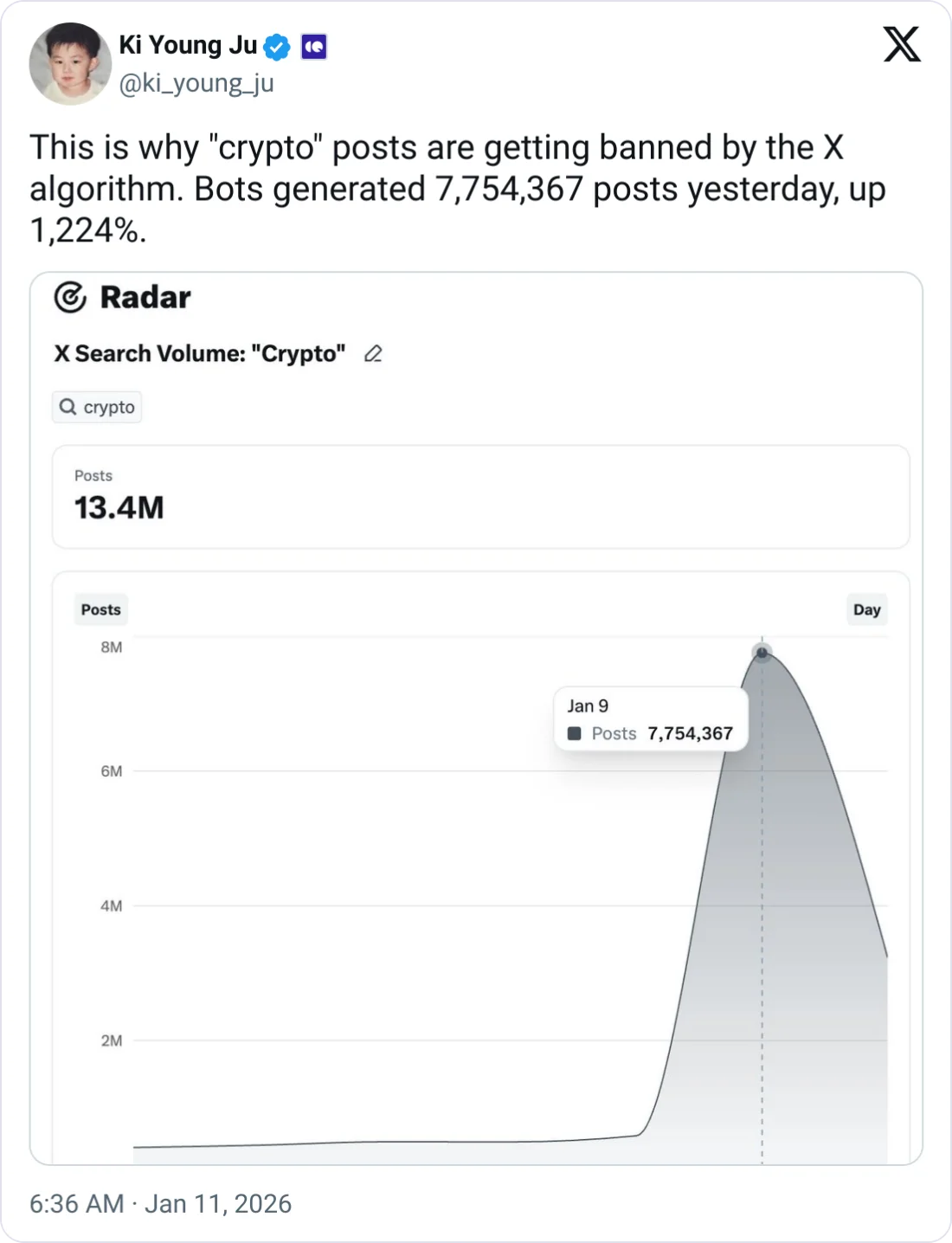Open the Day interval dropdown
The height and width of the screenshot is (1243, 952).
pos(866,609)
